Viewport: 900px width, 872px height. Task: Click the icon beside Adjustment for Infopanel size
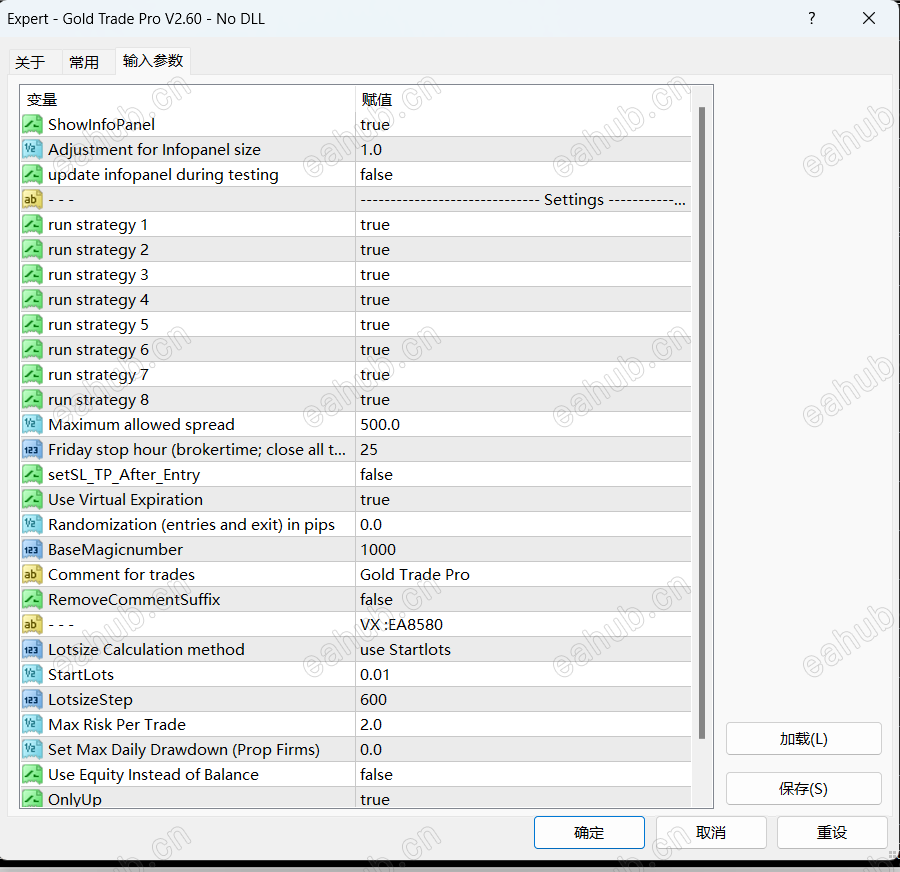(x=32, y=149)
